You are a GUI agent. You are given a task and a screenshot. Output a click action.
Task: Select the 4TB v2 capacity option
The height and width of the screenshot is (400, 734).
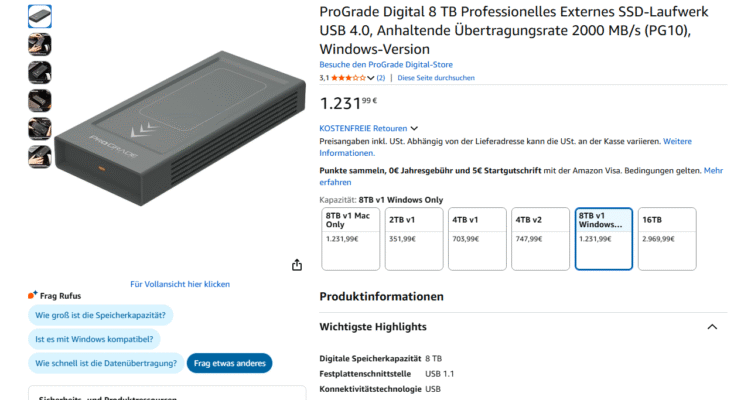click(x=540, y=238)
